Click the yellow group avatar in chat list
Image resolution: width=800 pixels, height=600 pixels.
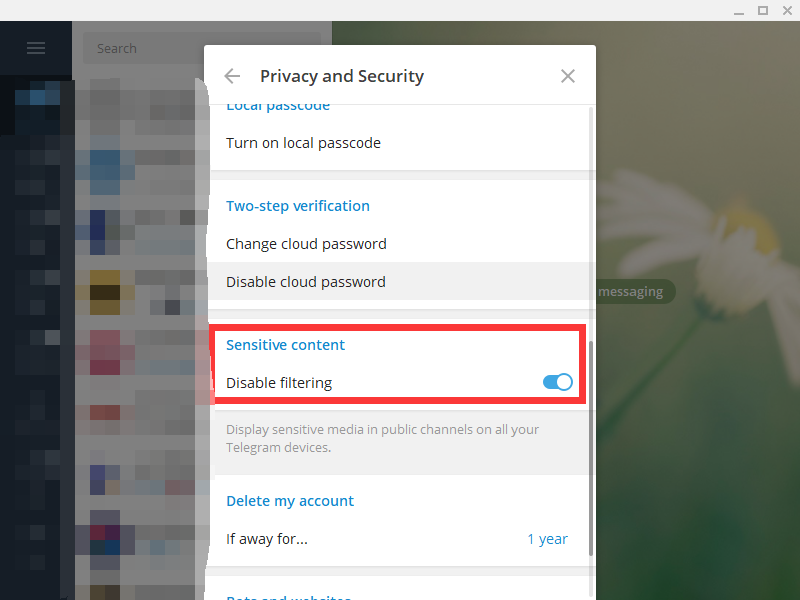pos(104,293)
